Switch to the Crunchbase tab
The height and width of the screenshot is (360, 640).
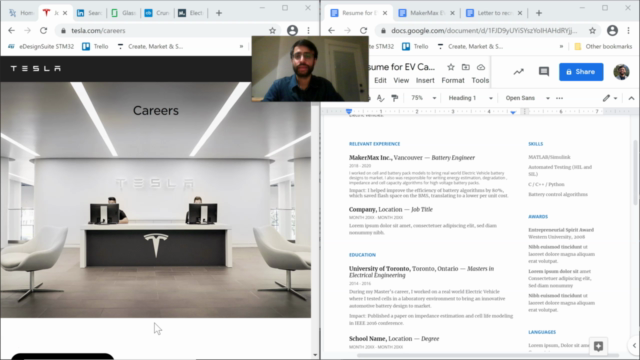click(157, 13)
